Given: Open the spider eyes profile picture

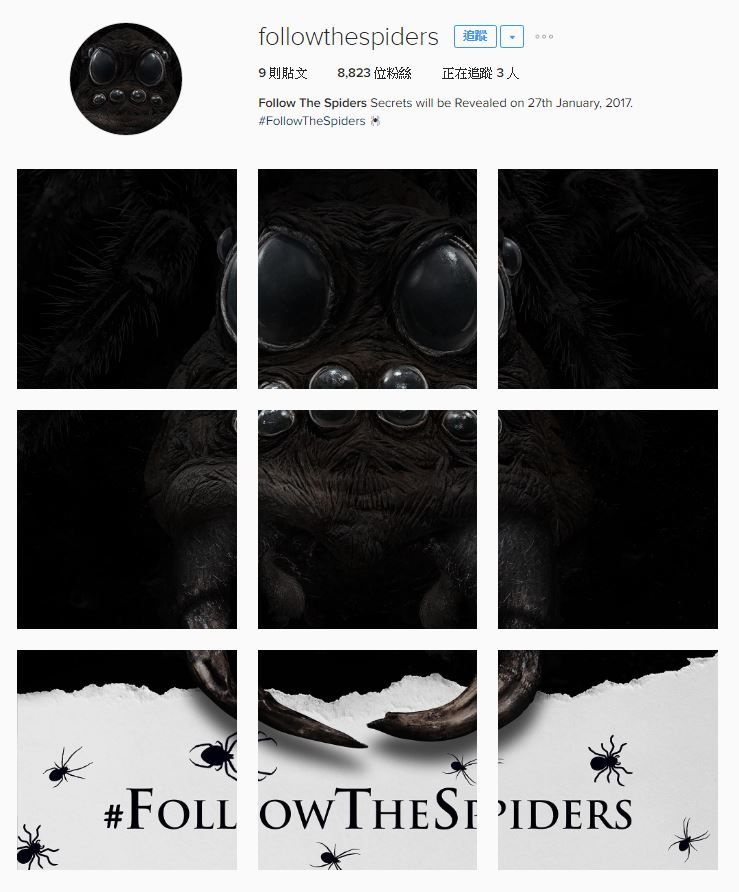Looking at the screenshot, I should (x=126, y=79).
